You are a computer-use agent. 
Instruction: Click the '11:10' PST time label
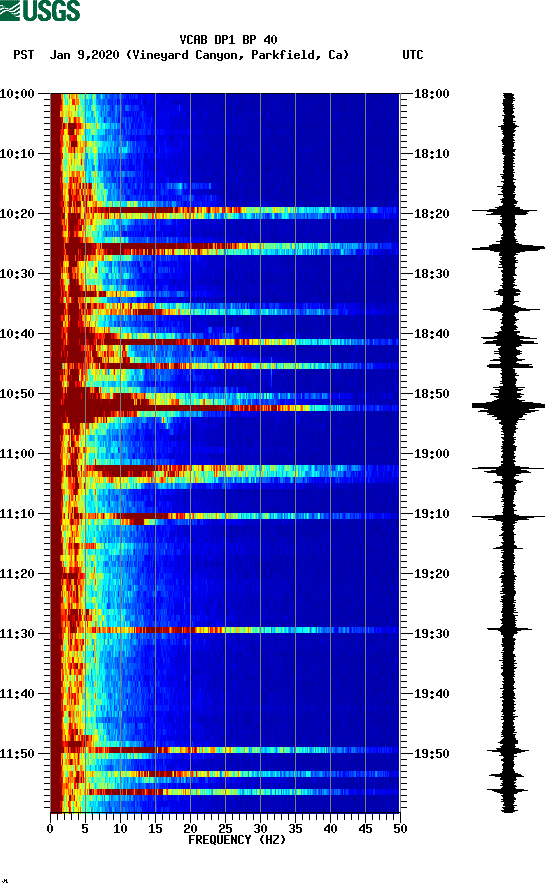(x=17, y=514)
